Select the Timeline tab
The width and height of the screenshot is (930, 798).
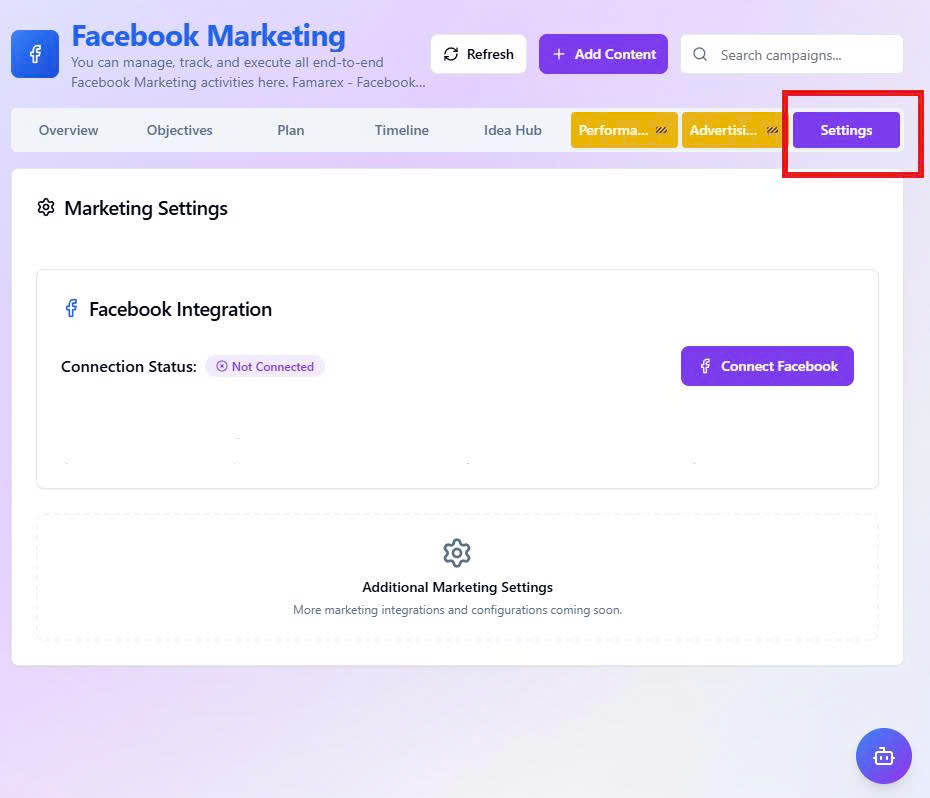coord(402,130)
